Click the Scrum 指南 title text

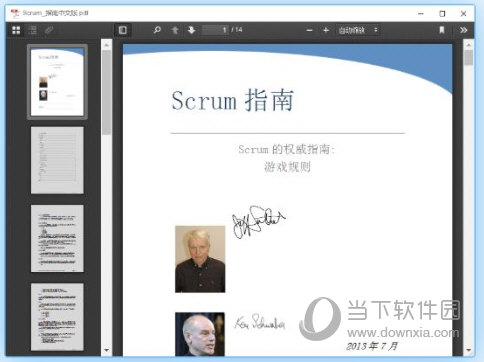pos(232,100)
